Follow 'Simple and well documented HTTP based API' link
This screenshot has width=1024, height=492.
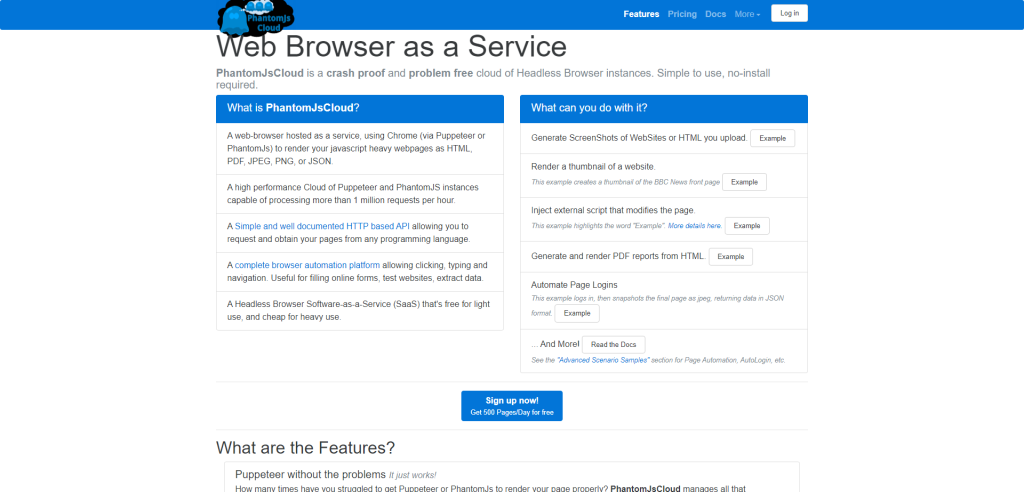pyautogui.click(x=322, y=226)
